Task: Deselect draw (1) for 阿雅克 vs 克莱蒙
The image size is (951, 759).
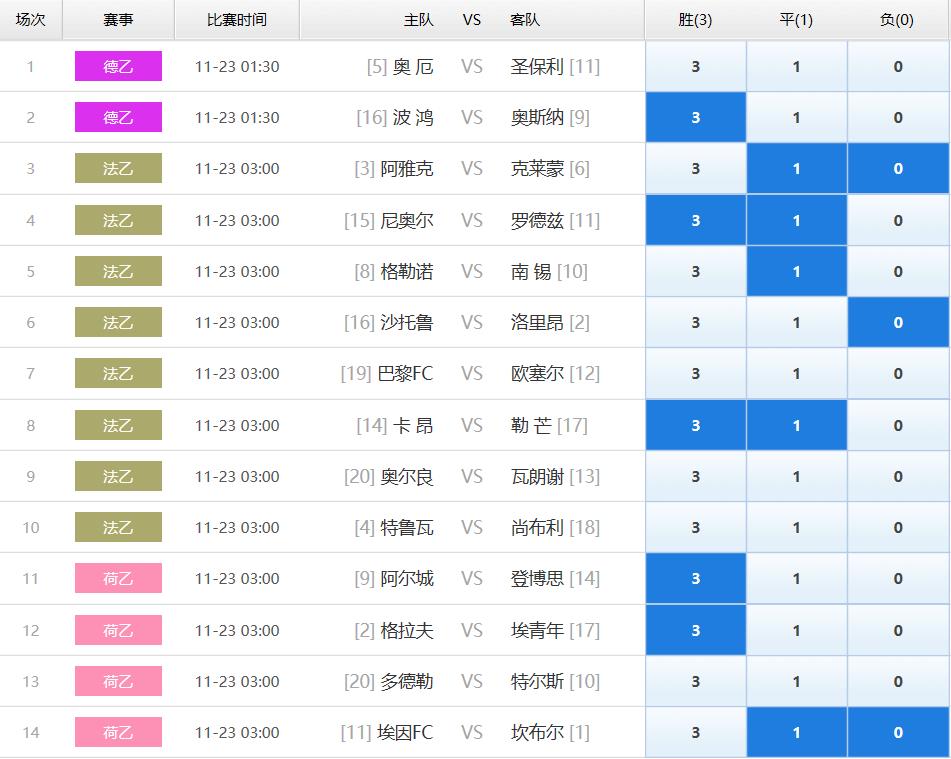Action: [x=796, y=168]
